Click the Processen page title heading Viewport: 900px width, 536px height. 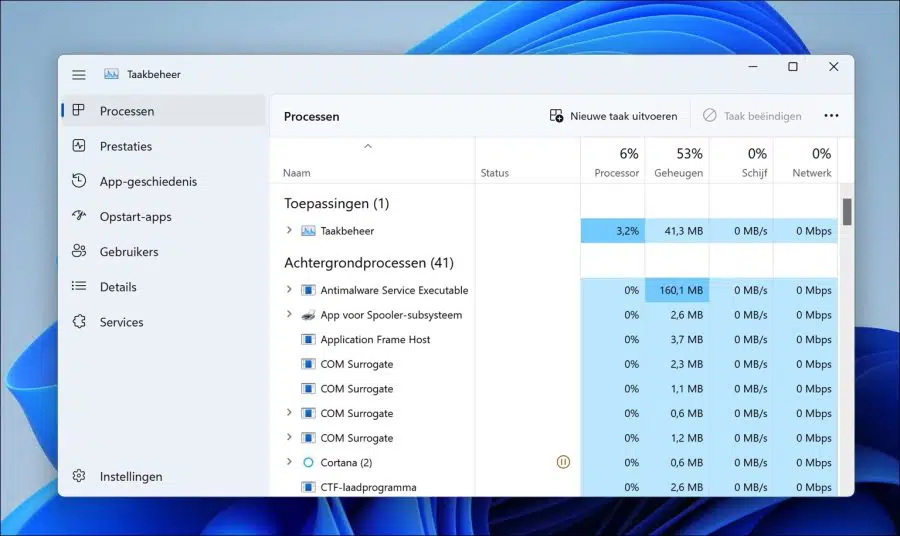tap(312, 116)
